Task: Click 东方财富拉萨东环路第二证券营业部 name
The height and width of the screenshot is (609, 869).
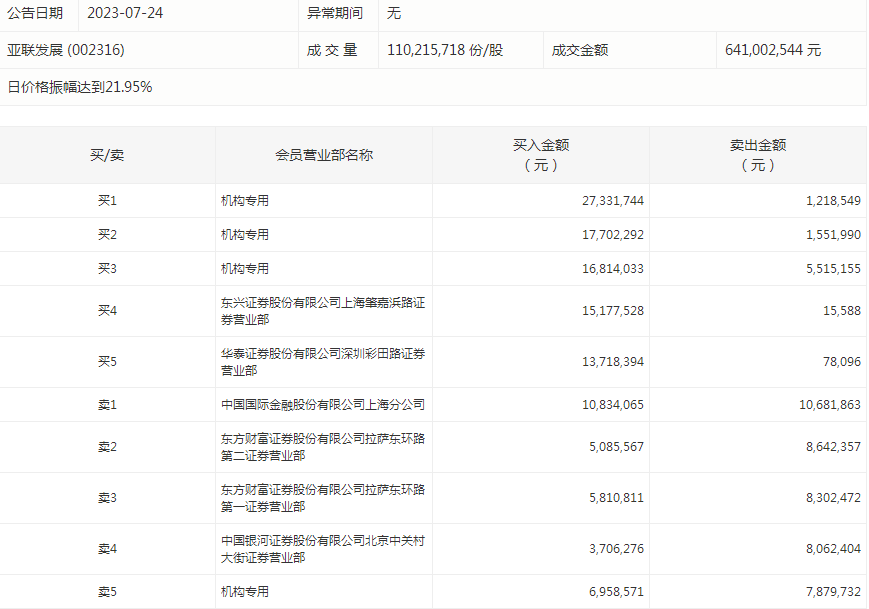Action: click(x=323, y=447)
